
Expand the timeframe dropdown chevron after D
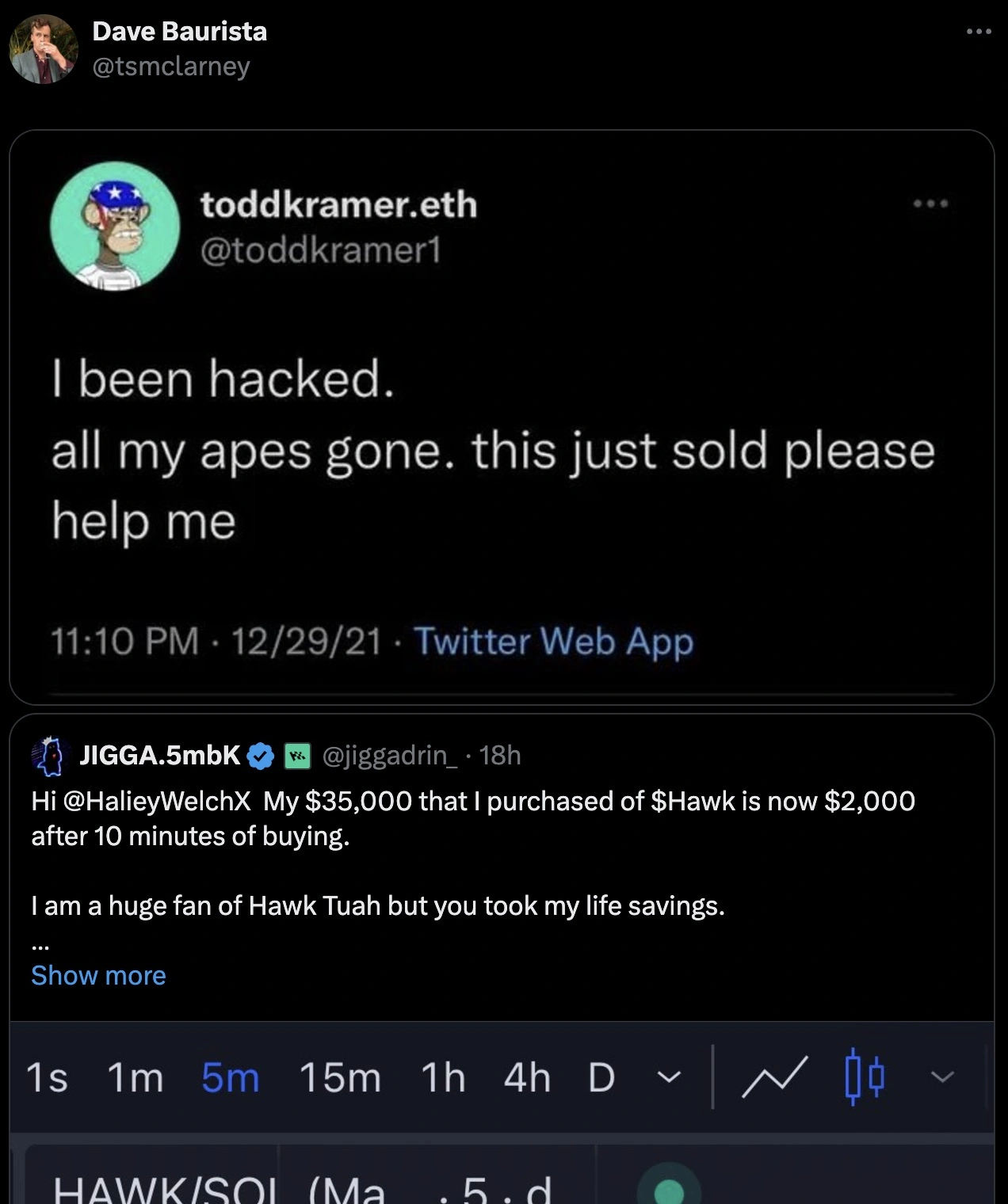point(670,1077)
